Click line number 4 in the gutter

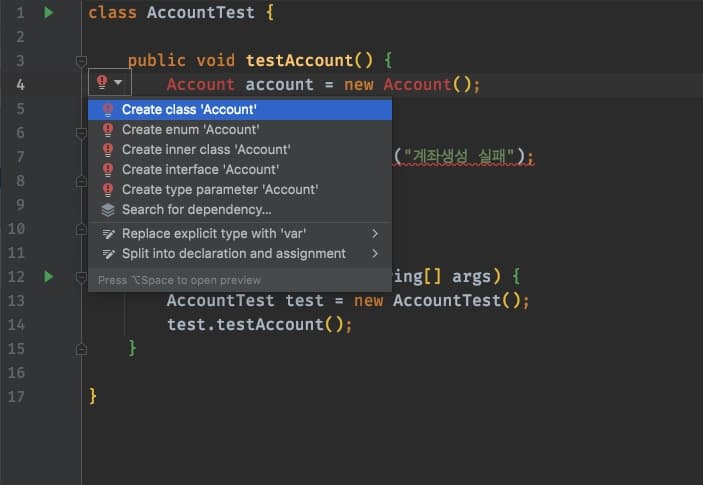click(x=20, y=85)
